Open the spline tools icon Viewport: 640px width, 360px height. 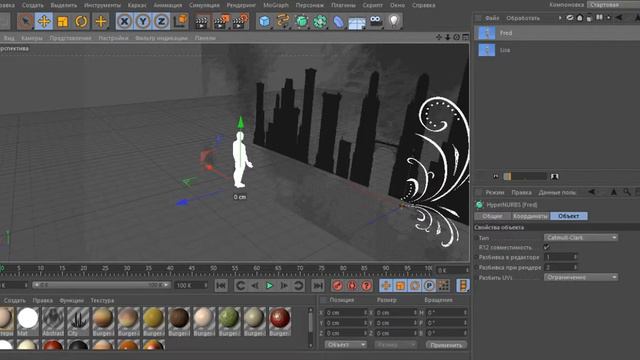pos(283,21)
